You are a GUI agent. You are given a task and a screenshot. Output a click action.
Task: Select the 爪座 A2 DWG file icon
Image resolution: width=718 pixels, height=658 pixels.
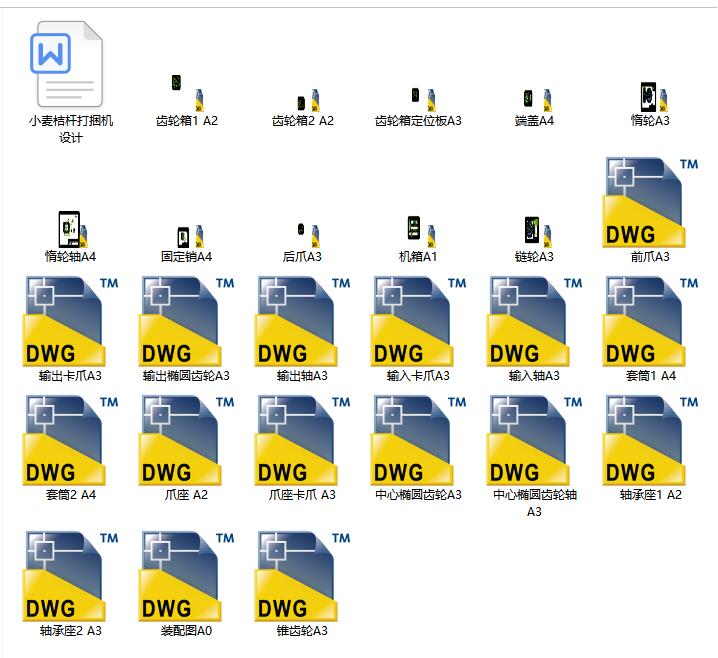[186, 440]
